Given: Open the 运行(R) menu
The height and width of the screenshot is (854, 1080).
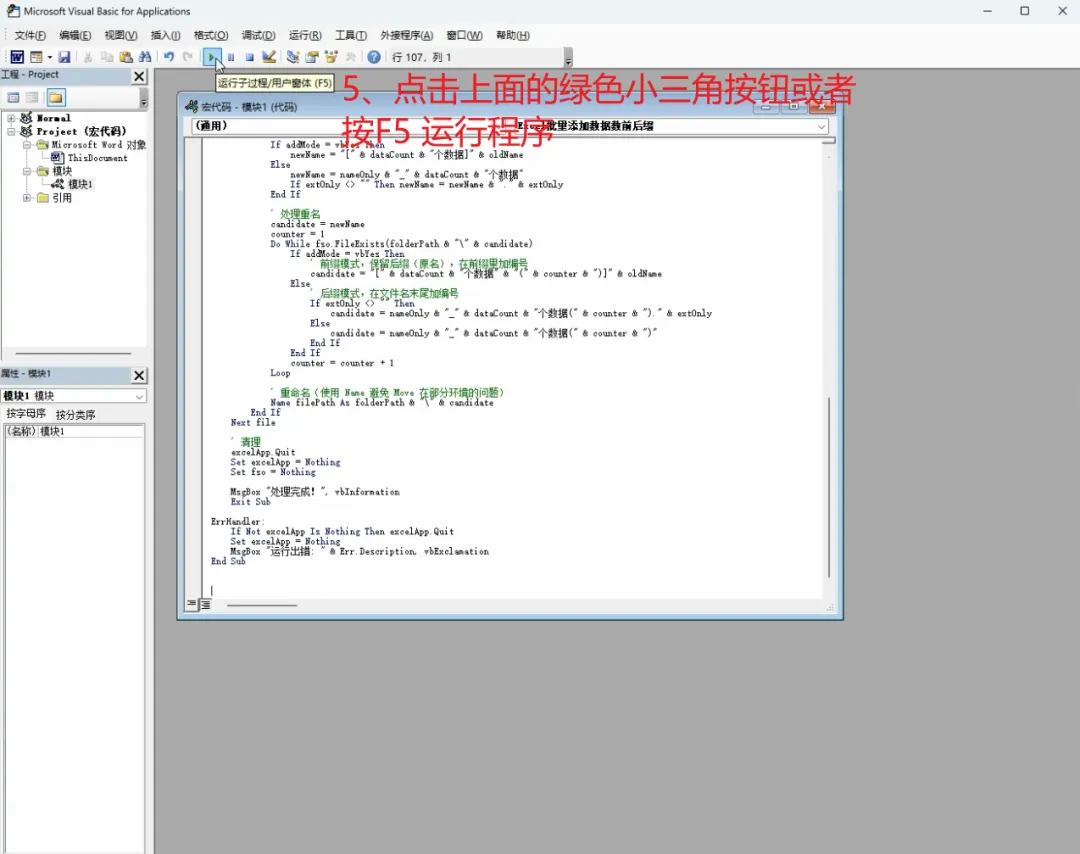Looking at the screenshot, I should [304, 35].
